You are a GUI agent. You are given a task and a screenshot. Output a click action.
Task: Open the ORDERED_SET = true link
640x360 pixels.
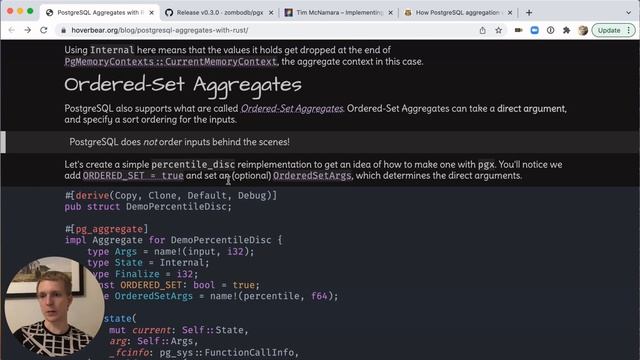click(x=133, y=176)
